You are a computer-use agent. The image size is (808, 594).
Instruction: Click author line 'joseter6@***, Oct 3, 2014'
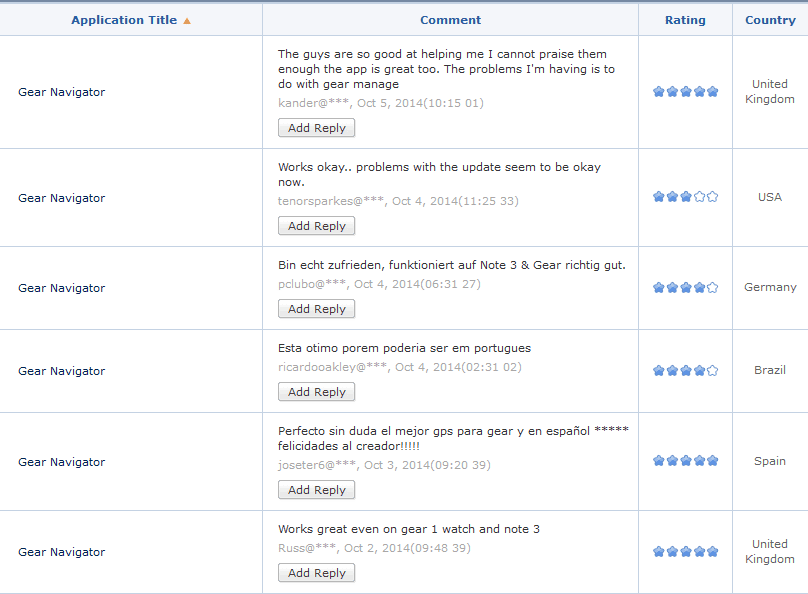pyautogui.click(x=384, y=465)
